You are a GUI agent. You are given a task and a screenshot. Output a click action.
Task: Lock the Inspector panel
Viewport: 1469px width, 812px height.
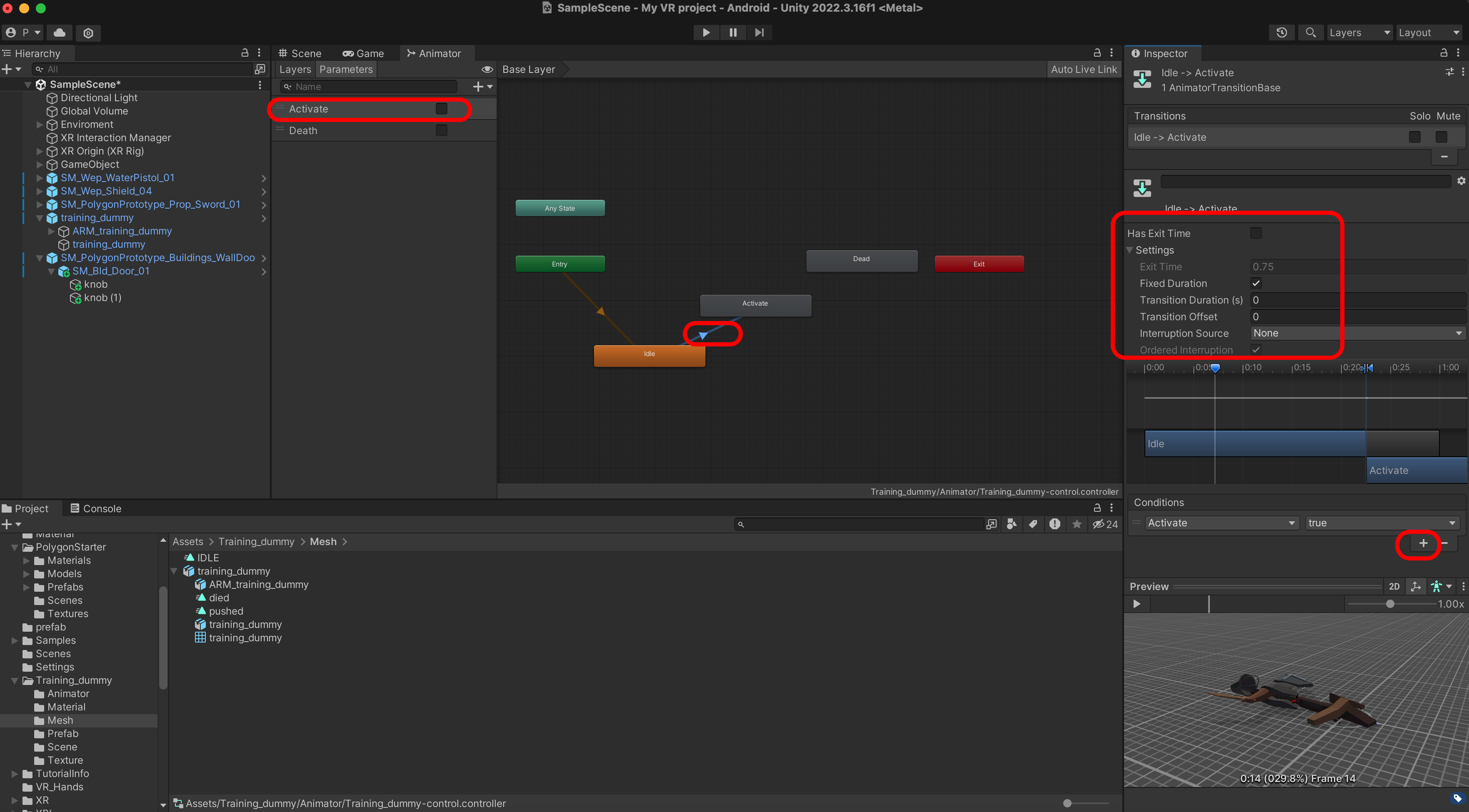1443,53
